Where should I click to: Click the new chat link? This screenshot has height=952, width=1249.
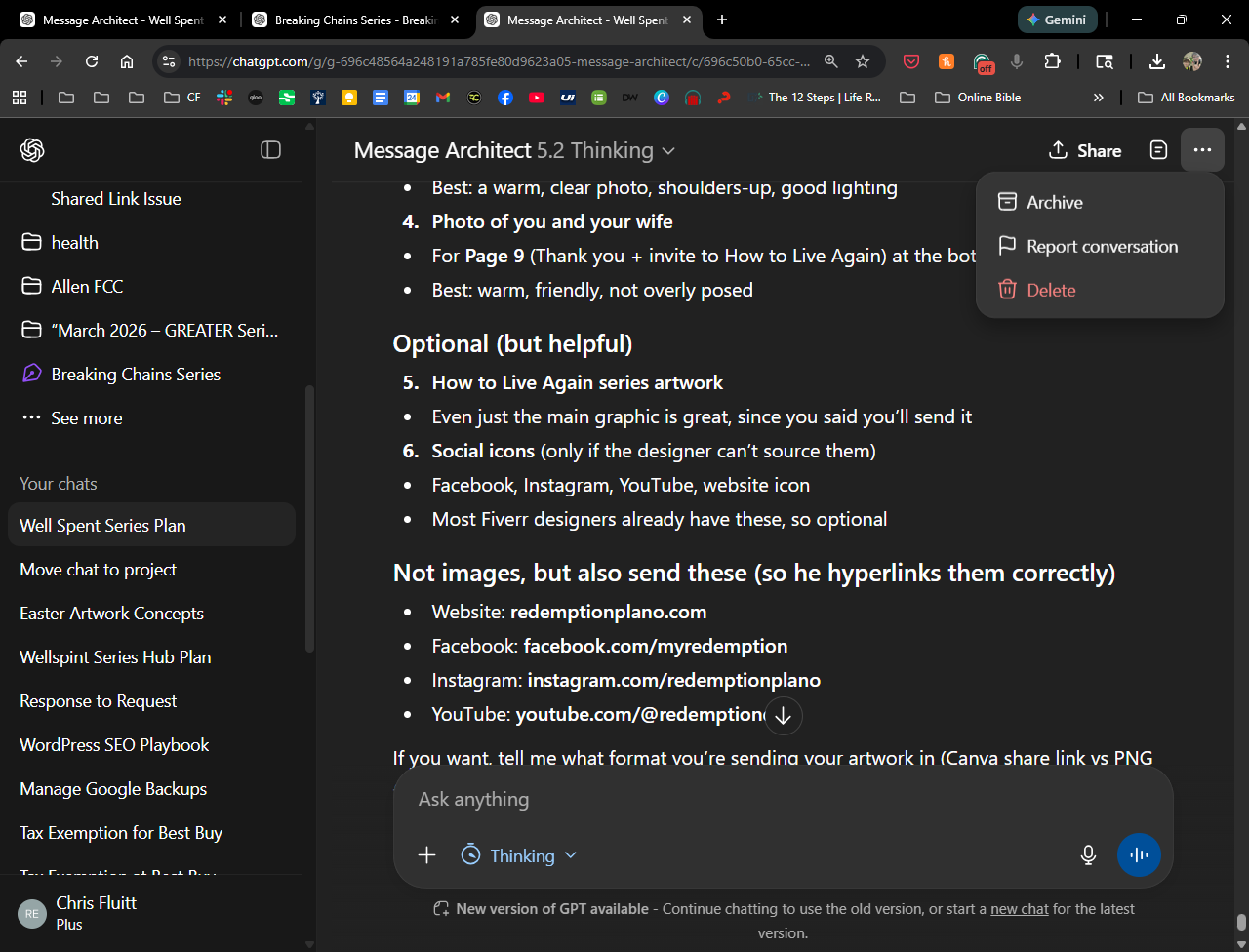1019,908
